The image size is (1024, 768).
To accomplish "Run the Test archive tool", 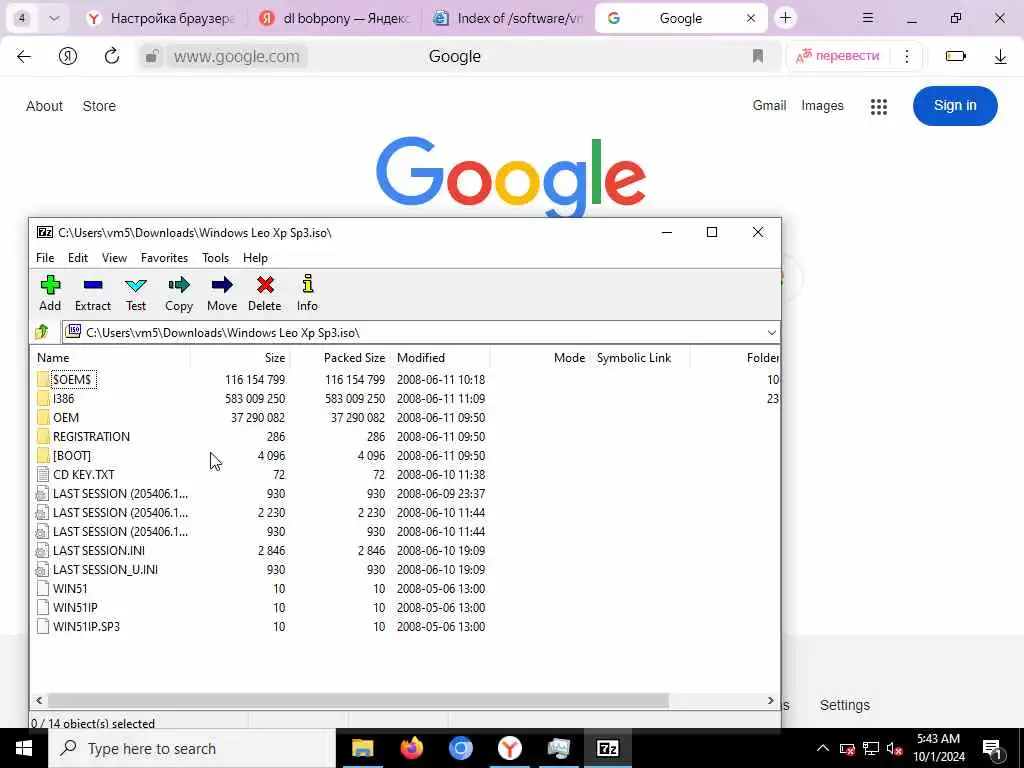I will pyautogui.click(x=136, y=285).
